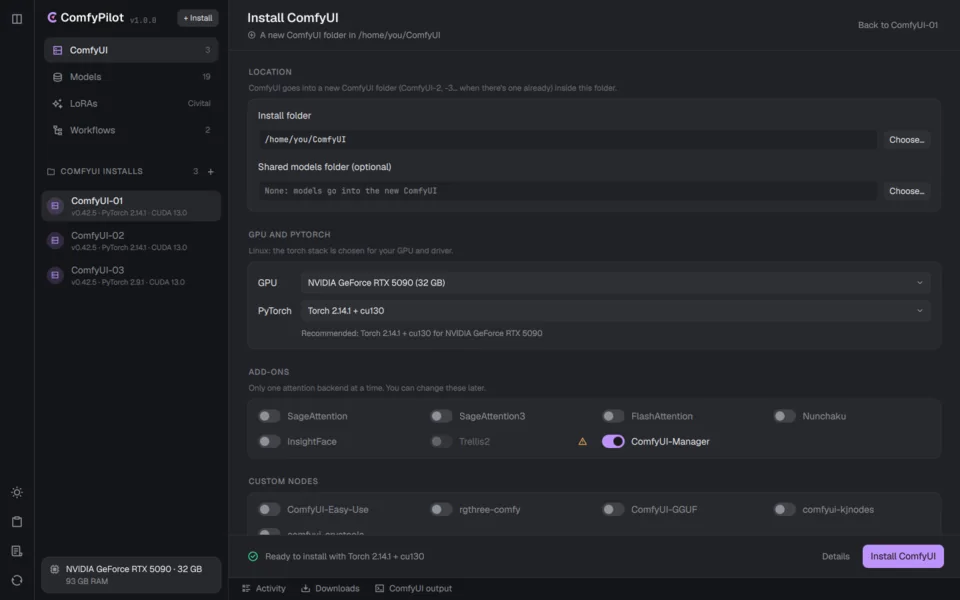Image resolution: width=960 pixels, height=600 pixels.
Task: Enable the ComfyUI-Easy-Use custom node
Action: click(269, 509)
